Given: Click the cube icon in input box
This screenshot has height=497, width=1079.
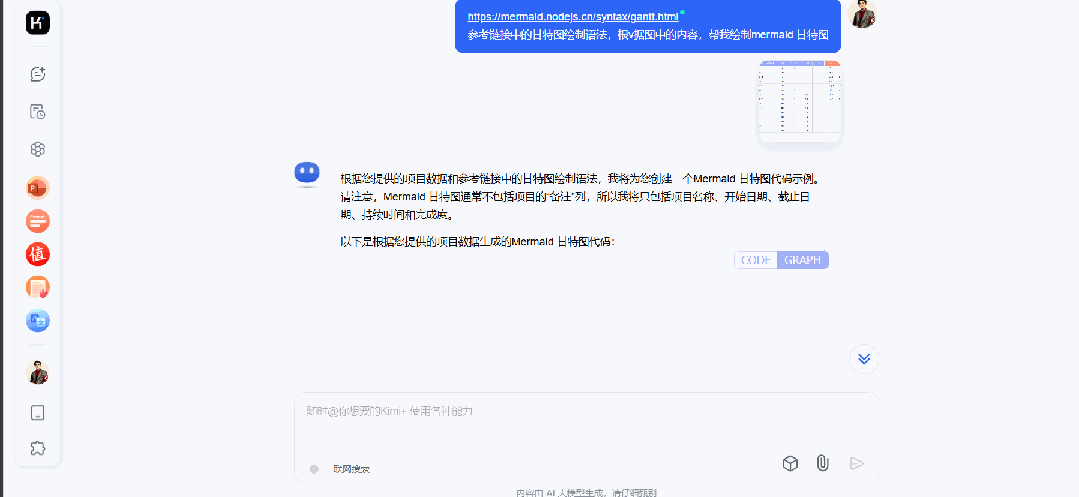Looking at the screenshot, I should pyautogui.click(x=790, y=463).
